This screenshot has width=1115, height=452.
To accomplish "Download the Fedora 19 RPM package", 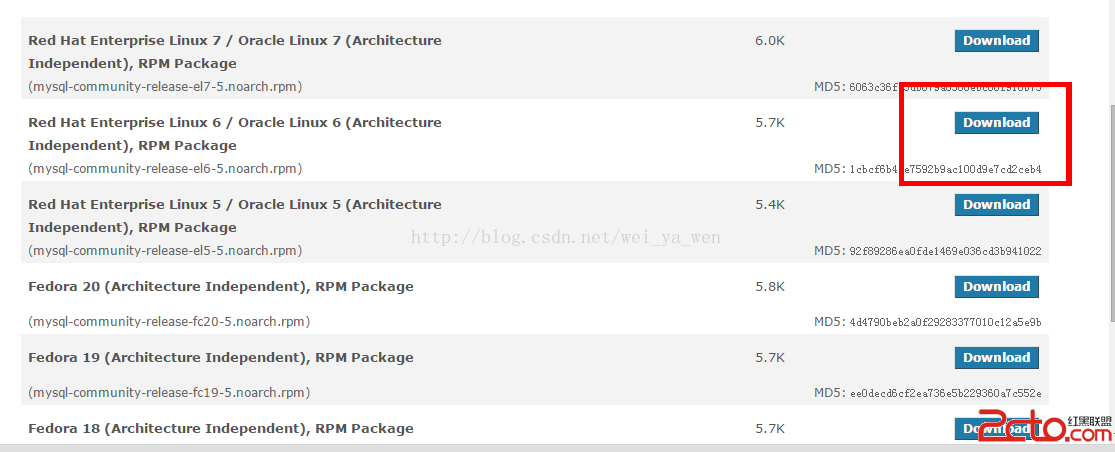I will point(996,357).
